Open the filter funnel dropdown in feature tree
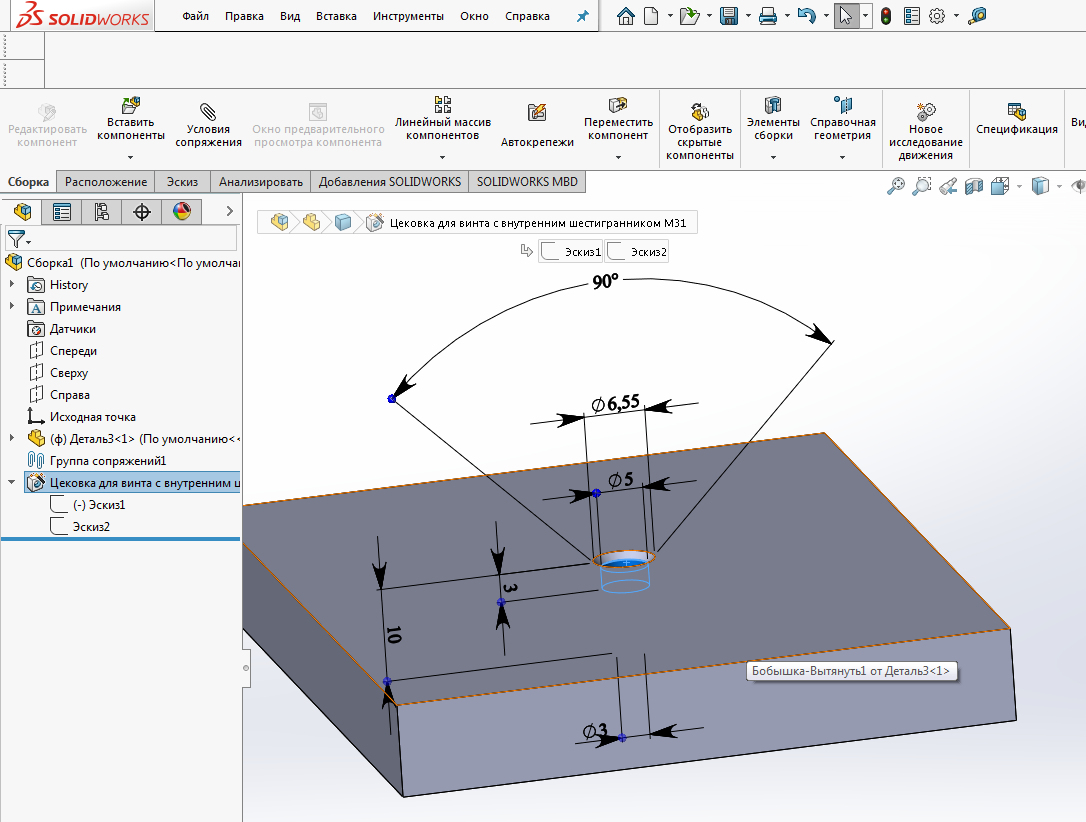 click(x=19, y=240)
